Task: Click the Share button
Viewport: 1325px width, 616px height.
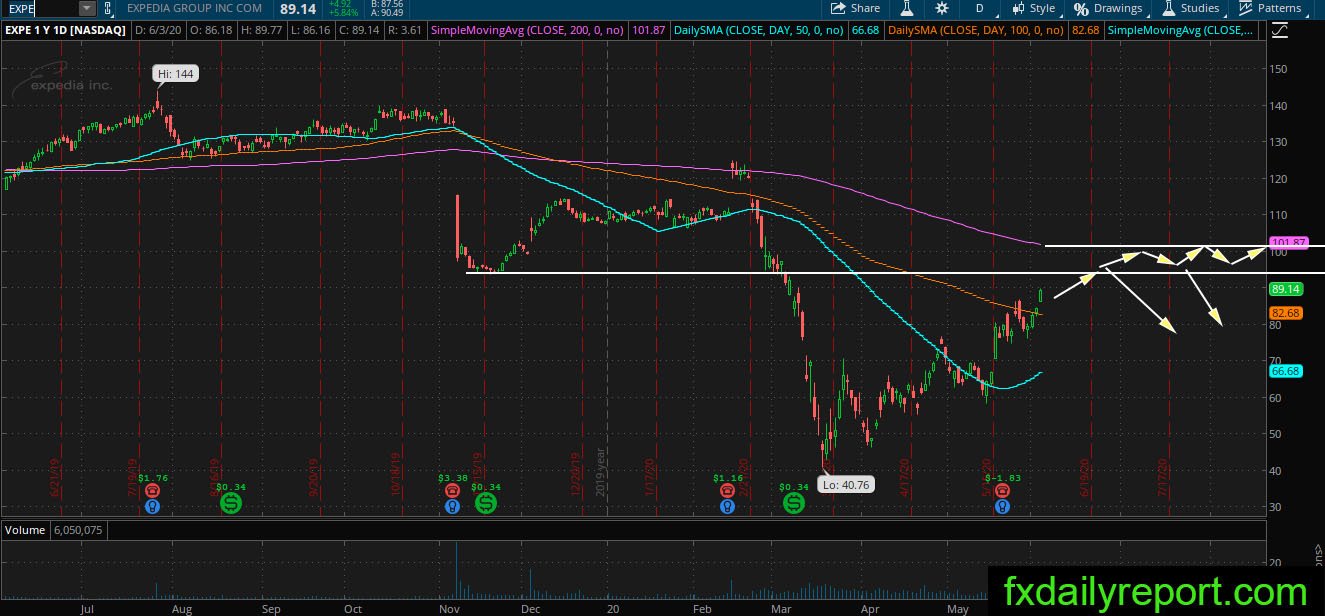Action: 856,8
